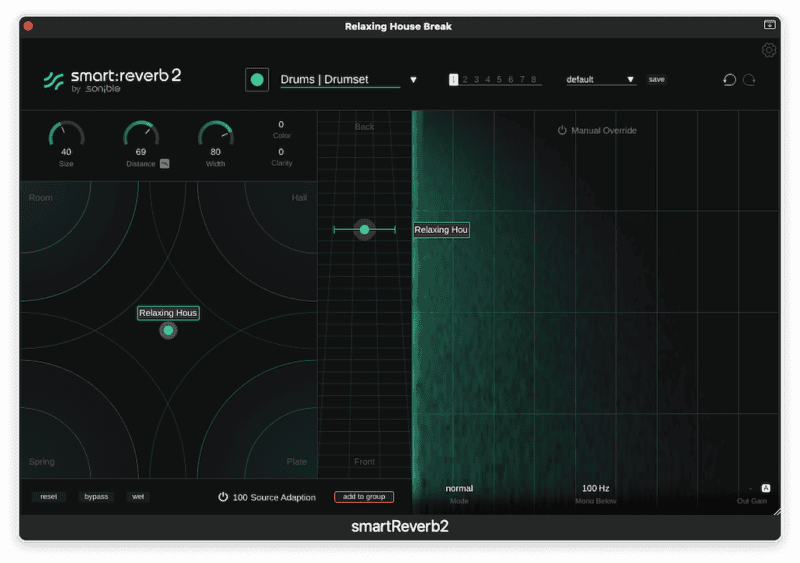
Task: Select the green style dot in reverb matrix
Action: pos(168,331)
